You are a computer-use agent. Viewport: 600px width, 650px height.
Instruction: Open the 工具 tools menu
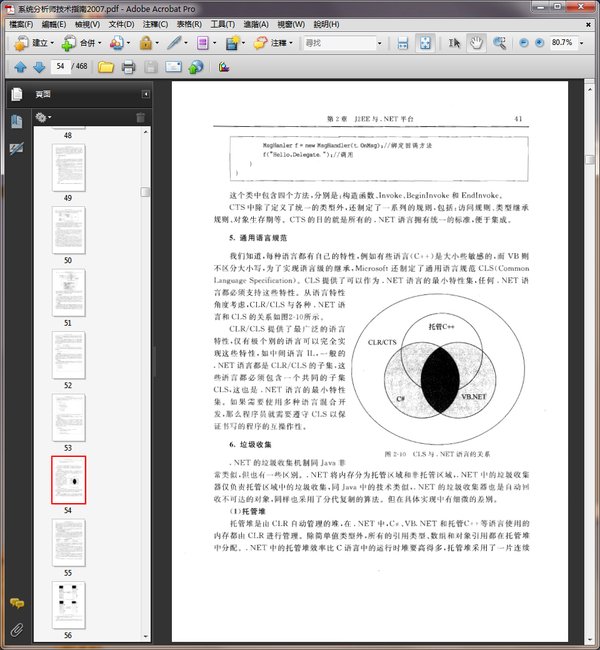[223, 22]
